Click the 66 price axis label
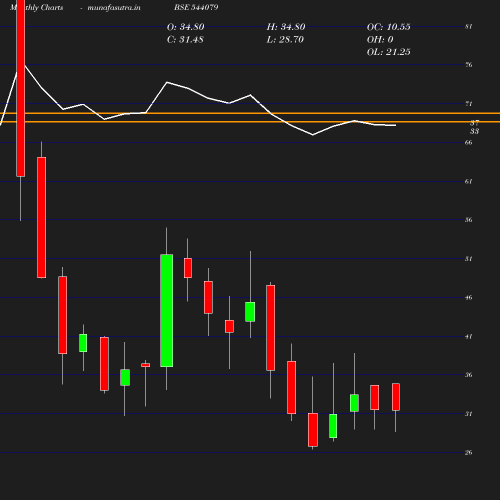The width and height of the screenshot is (500, 500). 469,143
